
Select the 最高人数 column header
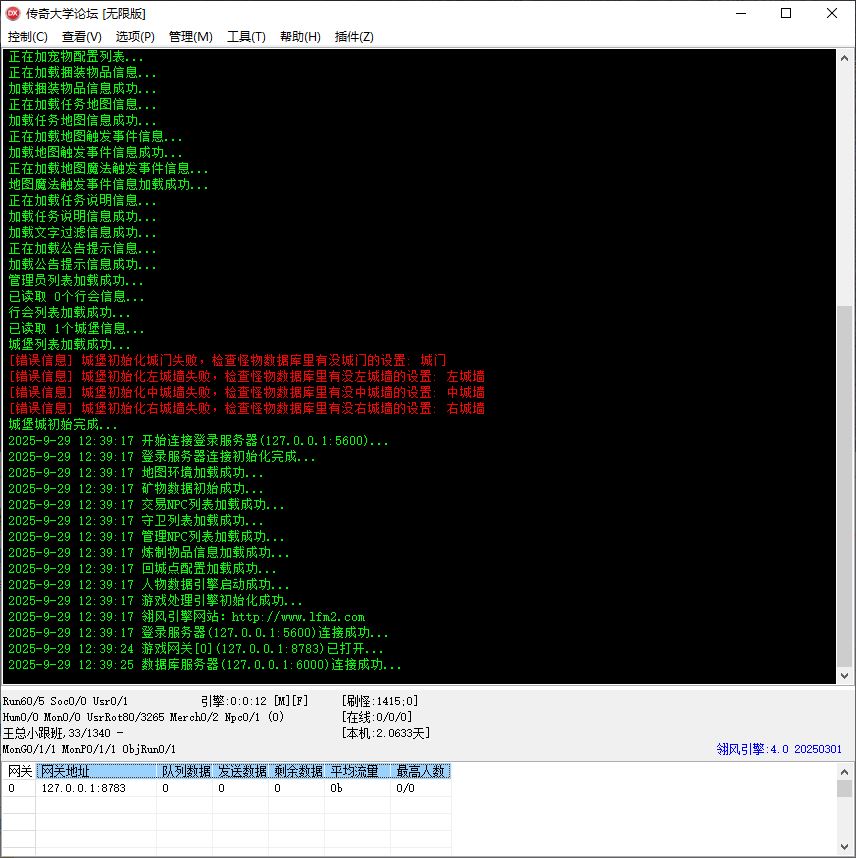(x=421, y=772)
